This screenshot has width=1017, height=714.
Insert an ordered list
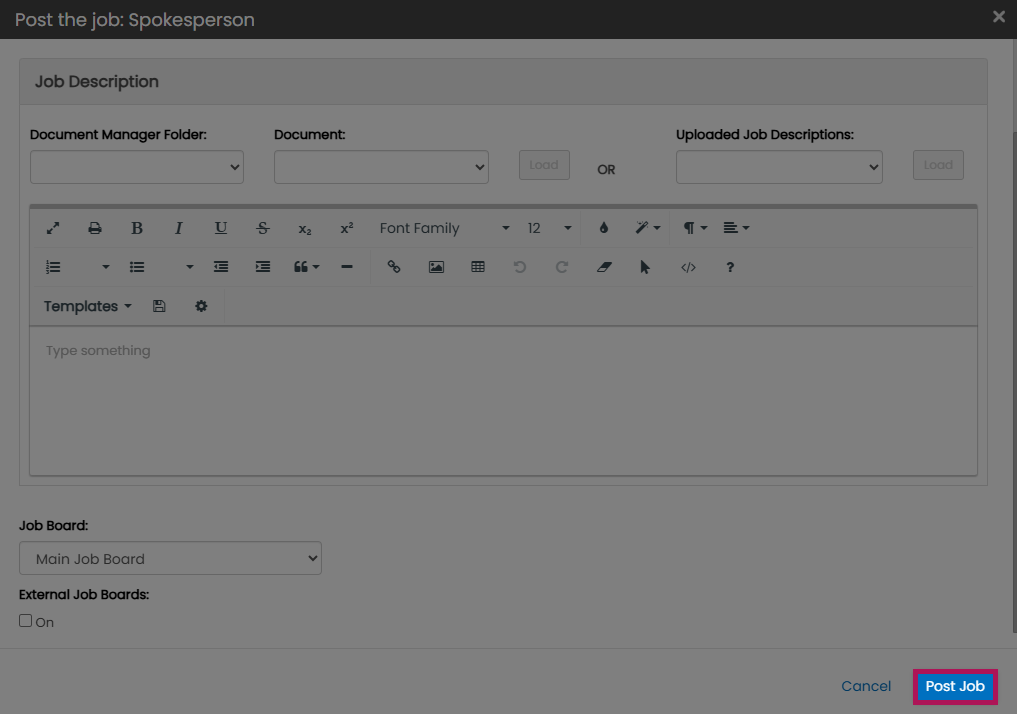[x=53, y=267]
